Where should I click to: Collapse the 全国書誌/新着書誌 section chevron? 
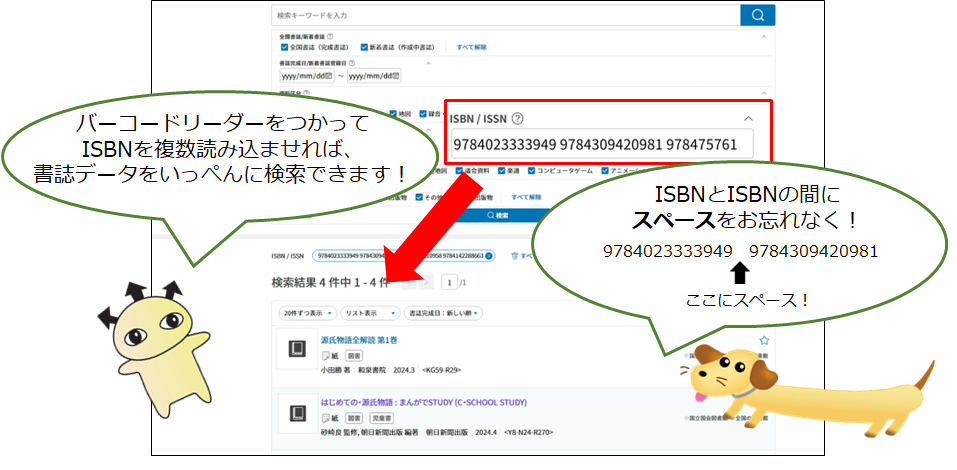[x=764, y=37]
